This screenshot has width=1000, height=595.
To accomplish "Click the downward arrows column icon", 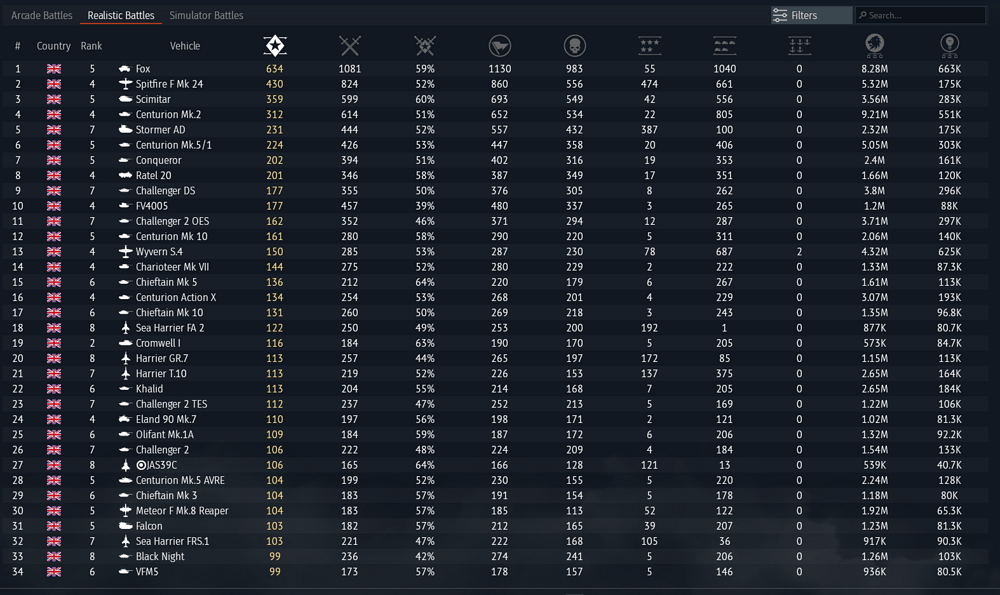I will tap(799, 45).
